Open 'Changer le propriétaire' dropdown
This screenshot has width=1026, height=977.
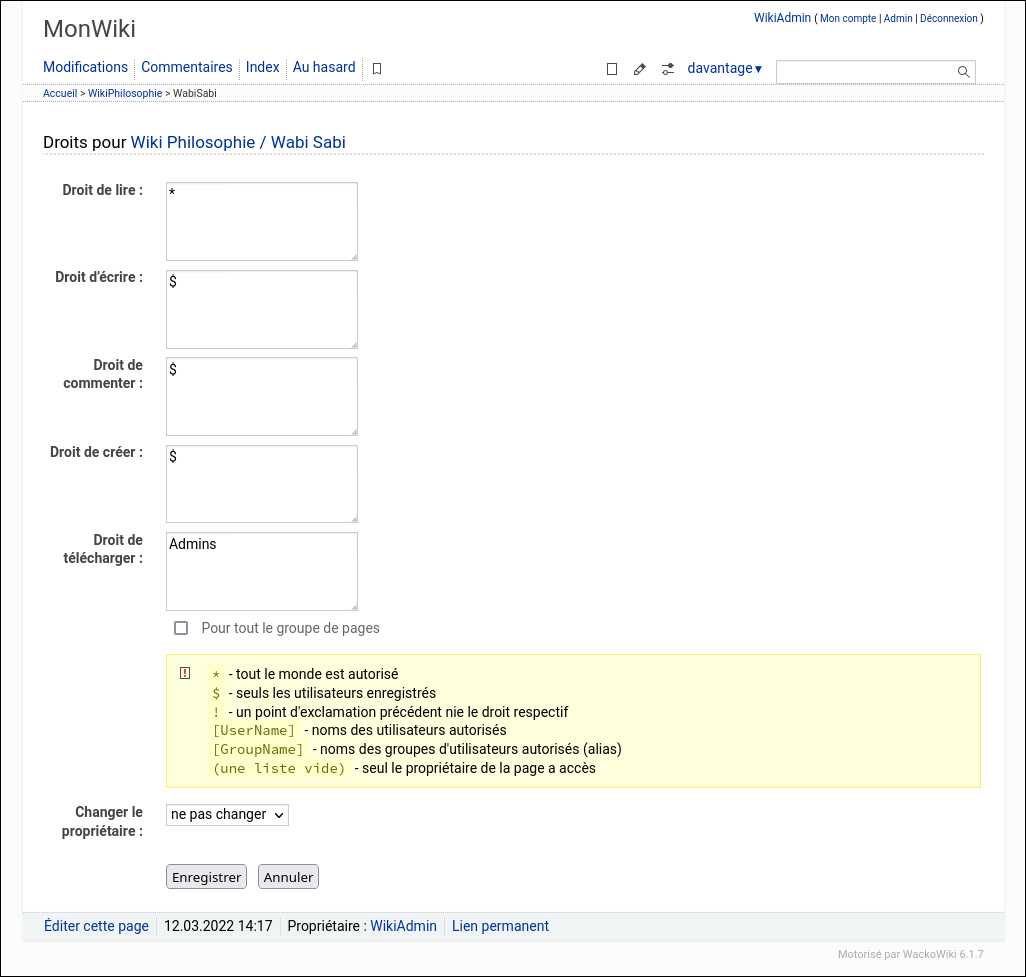tap(227, 815)
